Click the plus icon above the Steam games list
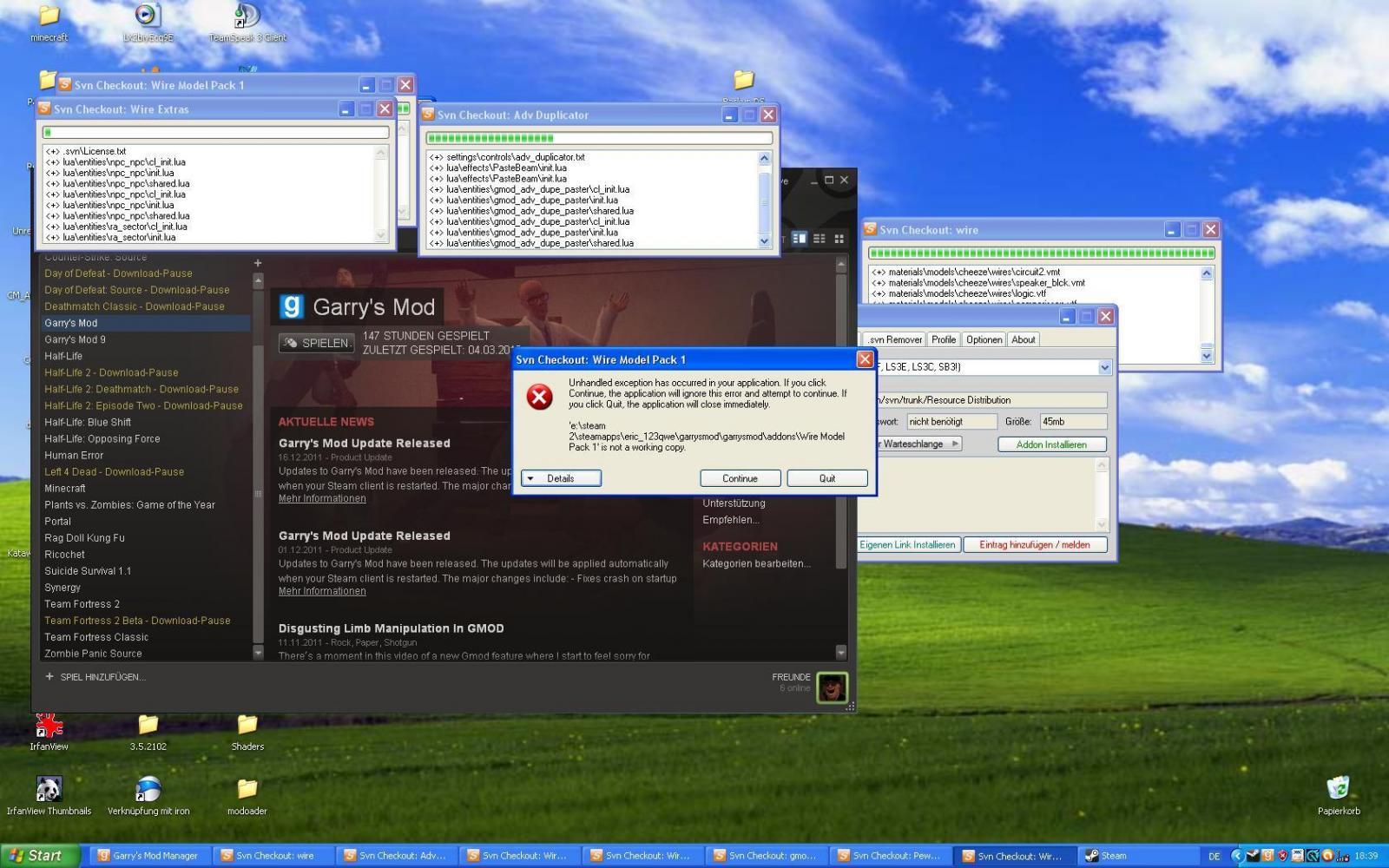Image resolution: width=1389 pixels, height=868 pixels. coord(257,263)
